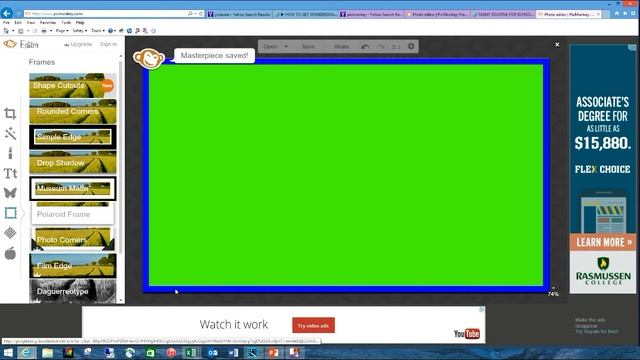Select the Polaroid Frame option

(x=73, y=214)
